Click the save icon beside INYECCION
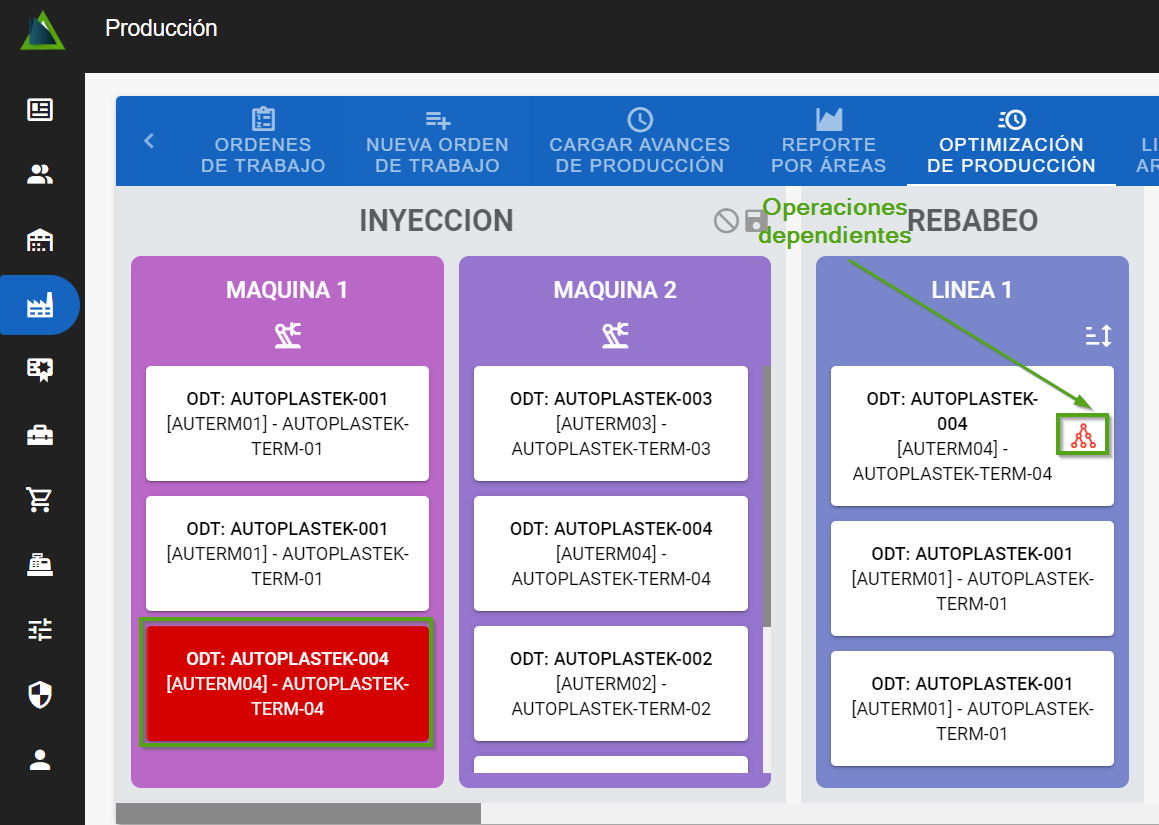Viewport: 1159px width, 825px height. click(x=757, y=221)
